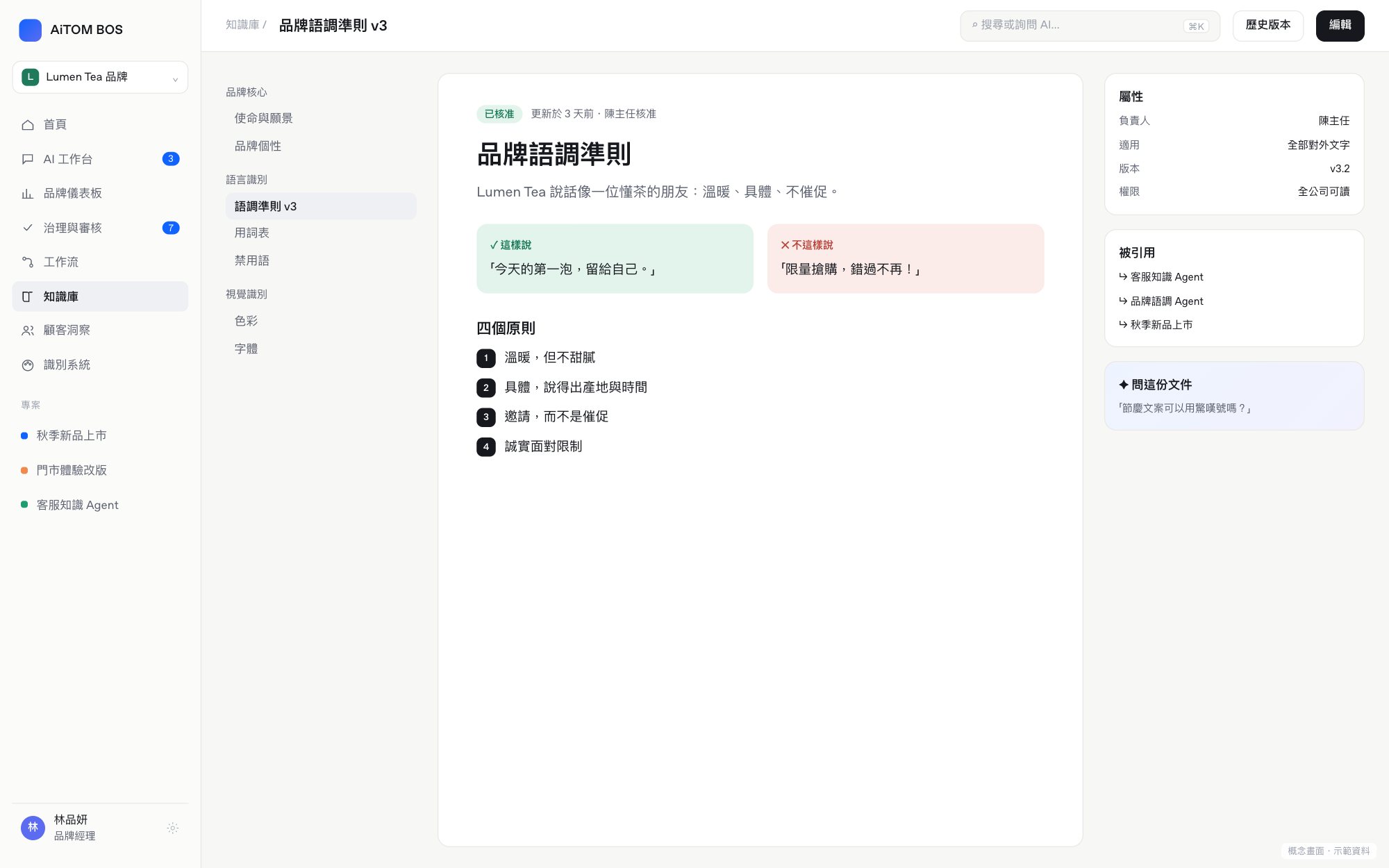1389x868 pixels.
Task: Open 識別系統 menu item
Action: click(x=100, y=365)
